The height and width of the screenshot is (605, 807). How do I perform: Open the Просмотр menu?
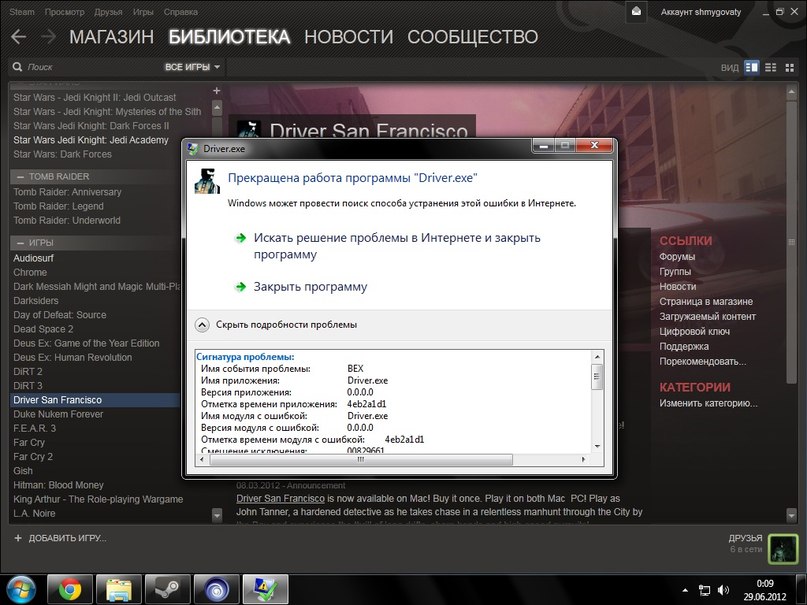tap(64, 12)
